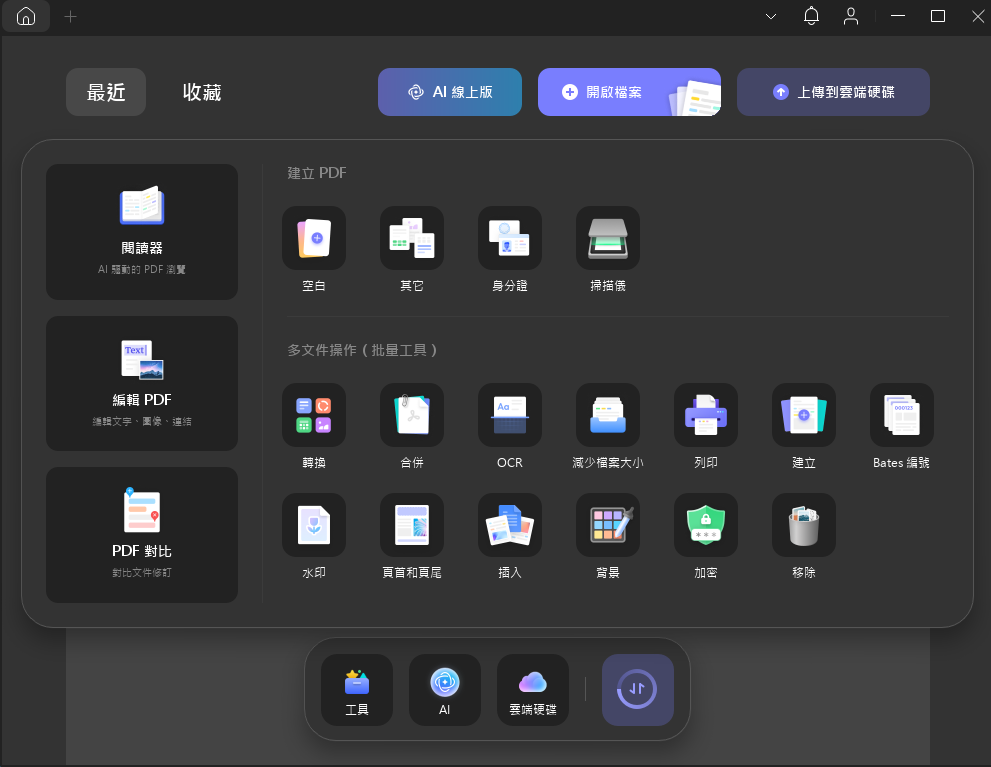Click the Bates 編號 numbering icon
Screen dimensions: 991x767
point(902,415)
